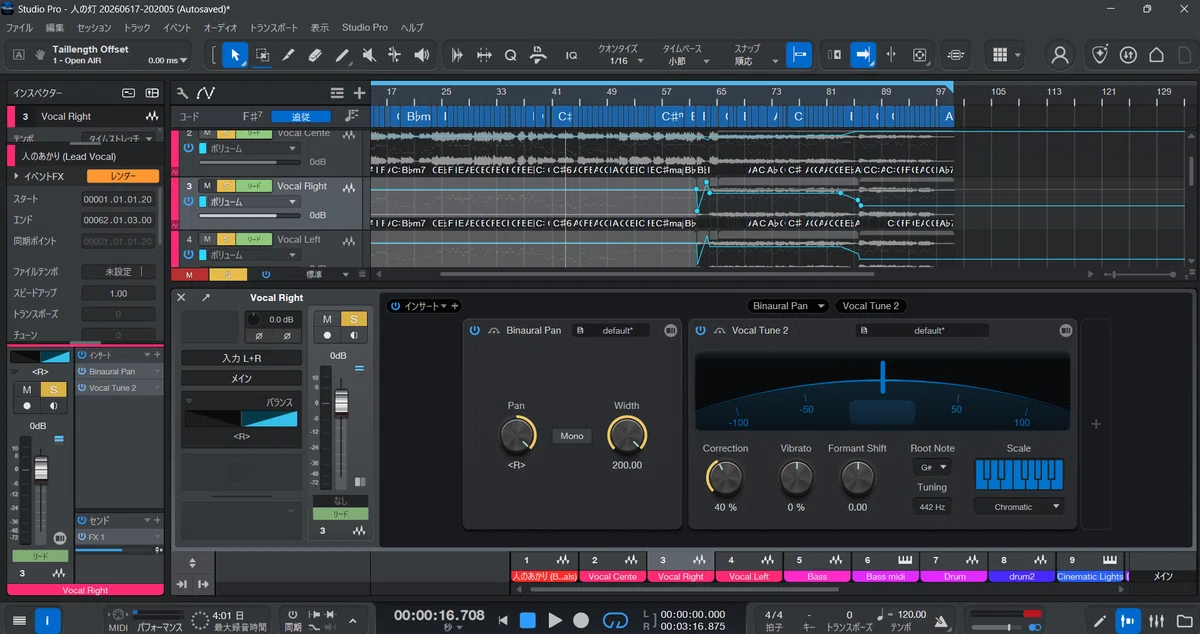The height and width of the screenshot is (634, 1200).
Task: Solo track 3 Vocal Right
Action: [226, 186]
